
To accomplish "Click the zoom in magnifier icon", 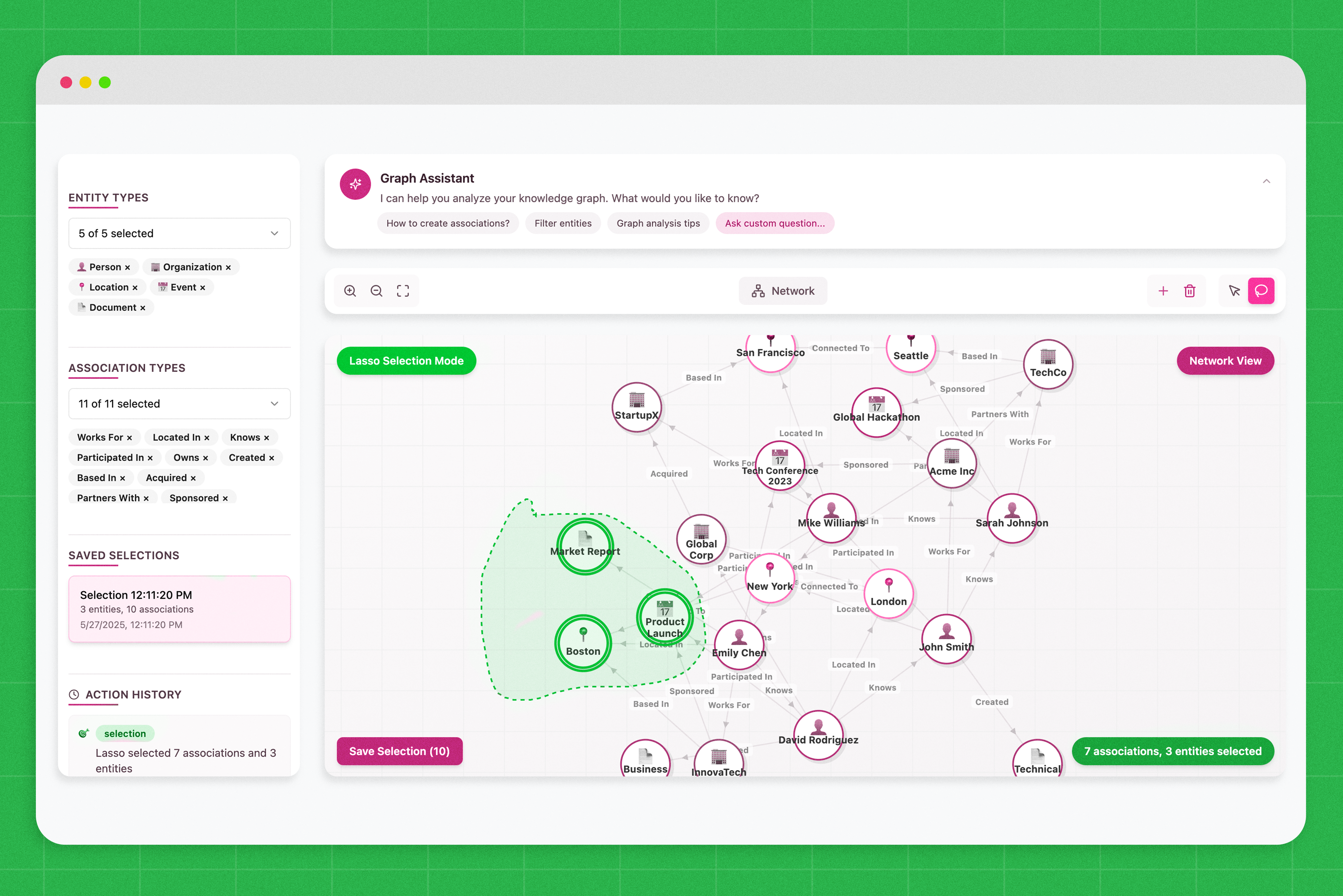I will tap(350, 291).
